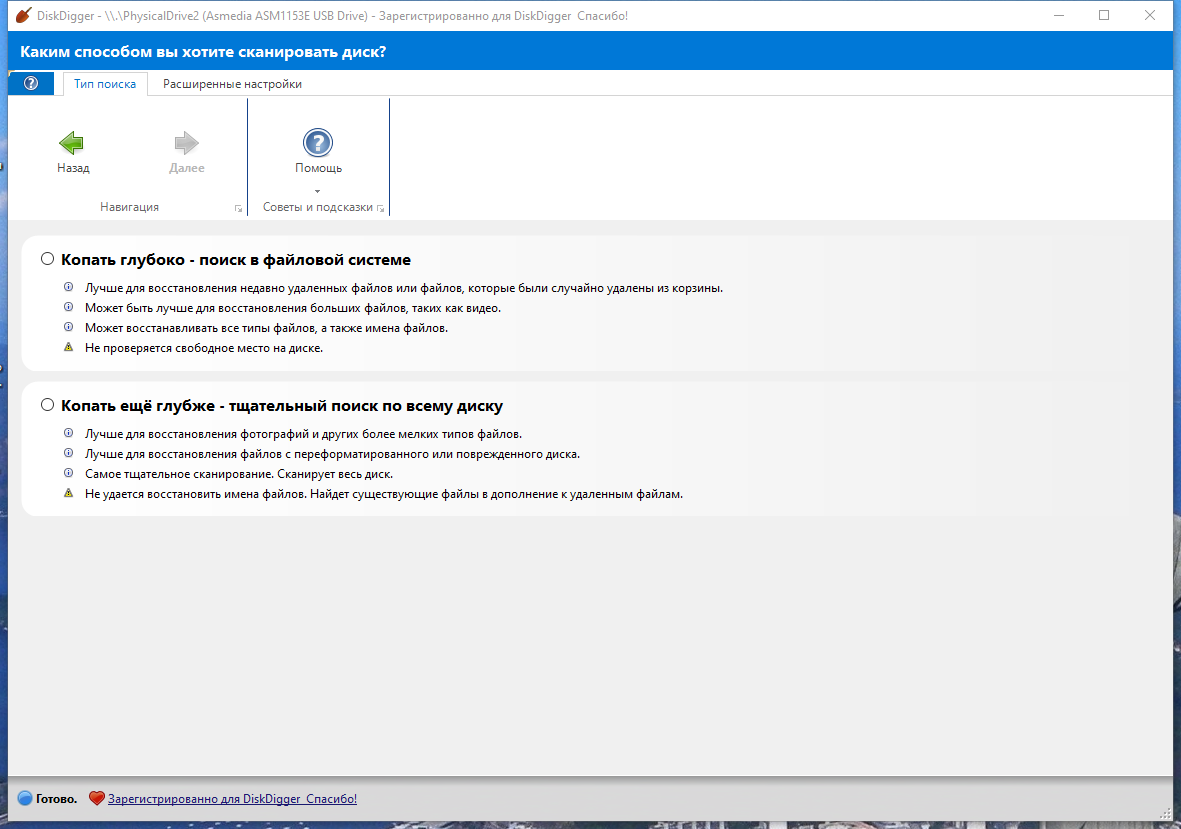Click text 'Может восстанавливать все типы файлов'
The height and width of the screenshot is (829, 1181).
pos(199,328)
